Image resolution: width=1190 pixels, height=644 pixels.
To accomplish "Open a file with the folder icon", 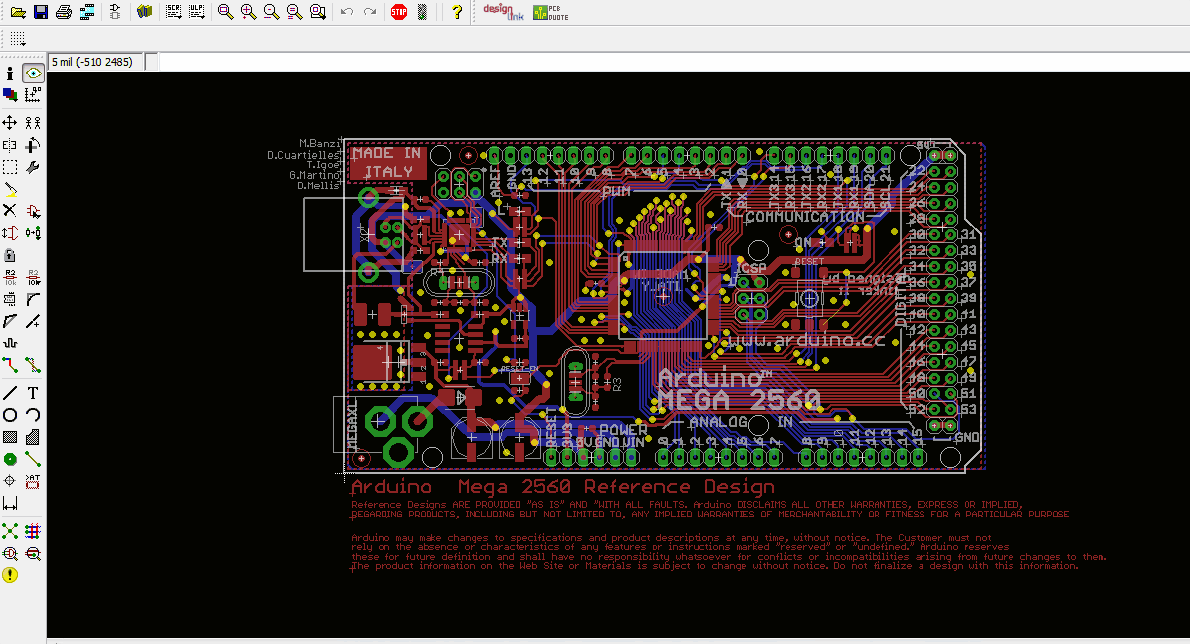I will pos(18,12).
